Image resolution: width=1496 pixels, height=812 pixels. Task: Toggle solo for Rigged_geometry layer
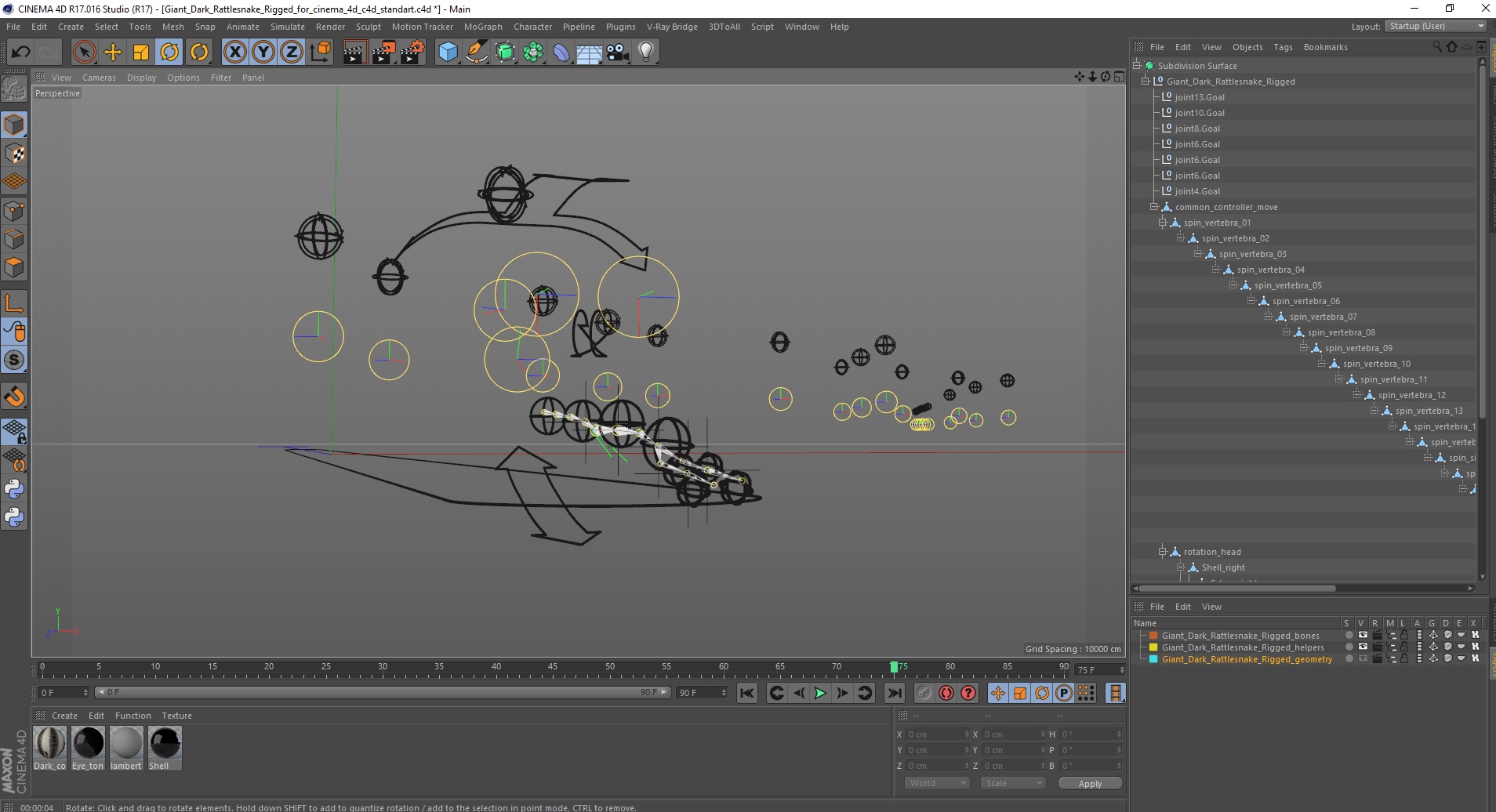(x=1349, y=659)
